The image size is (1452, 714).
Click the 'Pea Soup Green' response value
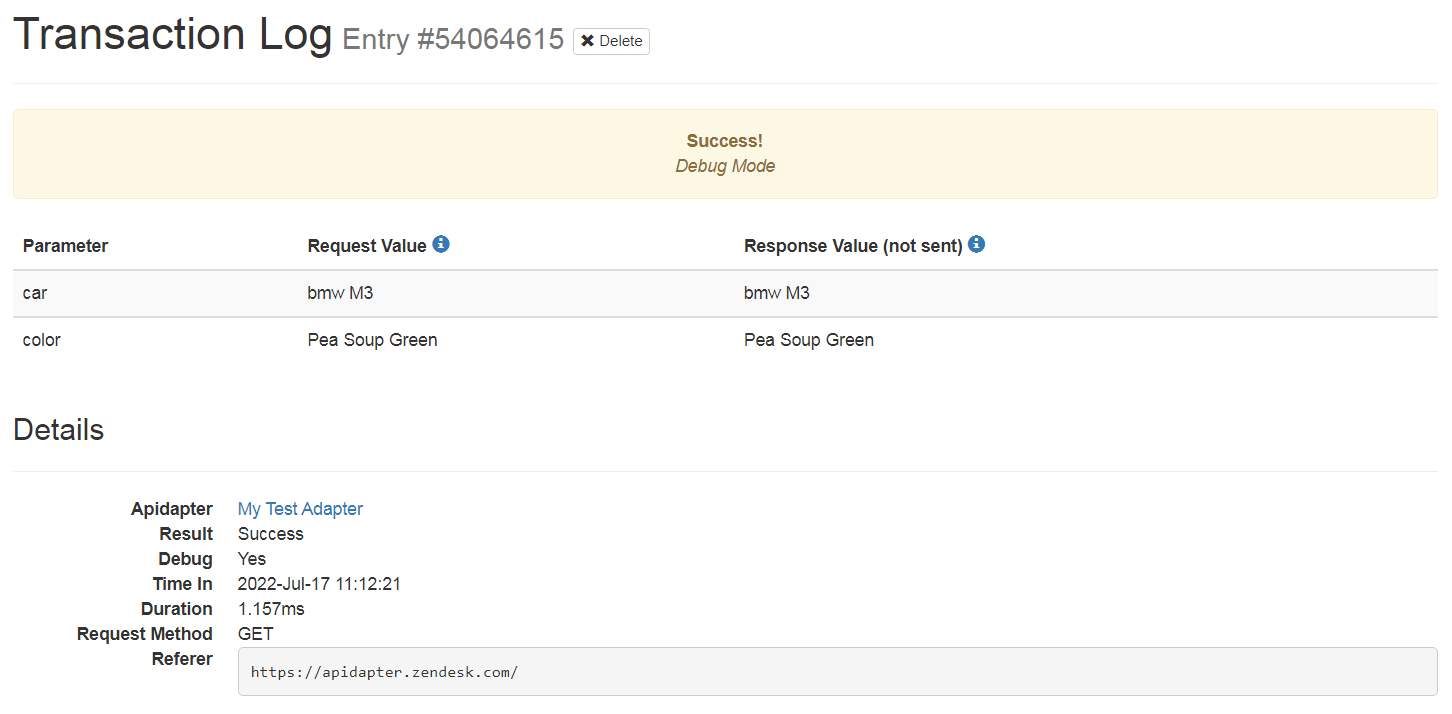click(809, 340)
